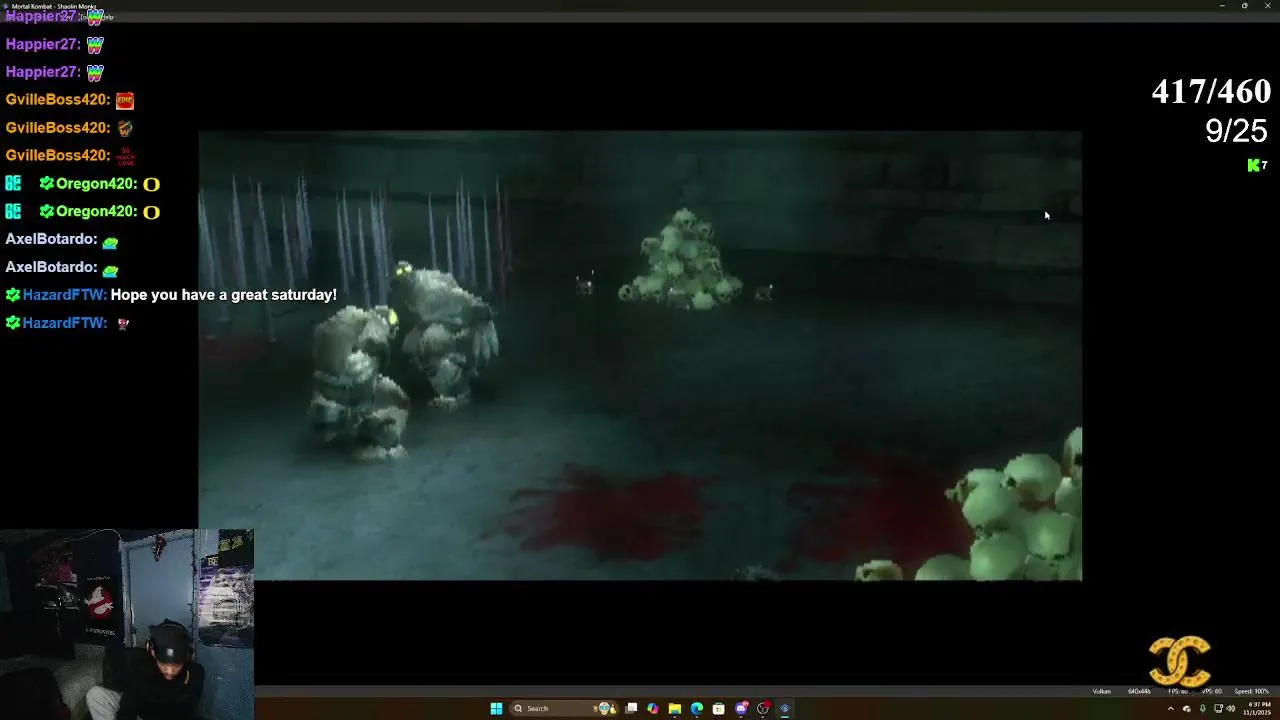Click the taskbar Search box
Image resolution: width=1280 pixels, height=720 pixels.
click(562, 708)
